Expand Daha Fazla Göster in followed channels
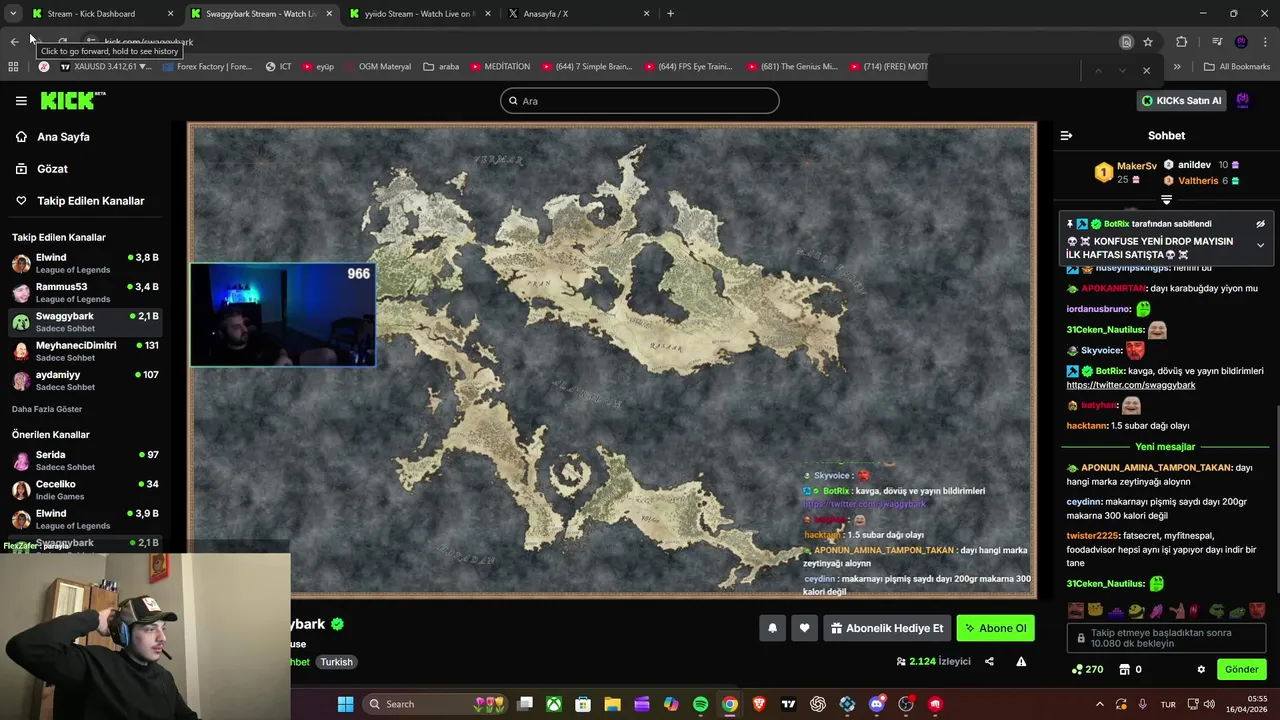 click(x=47, y=409)
